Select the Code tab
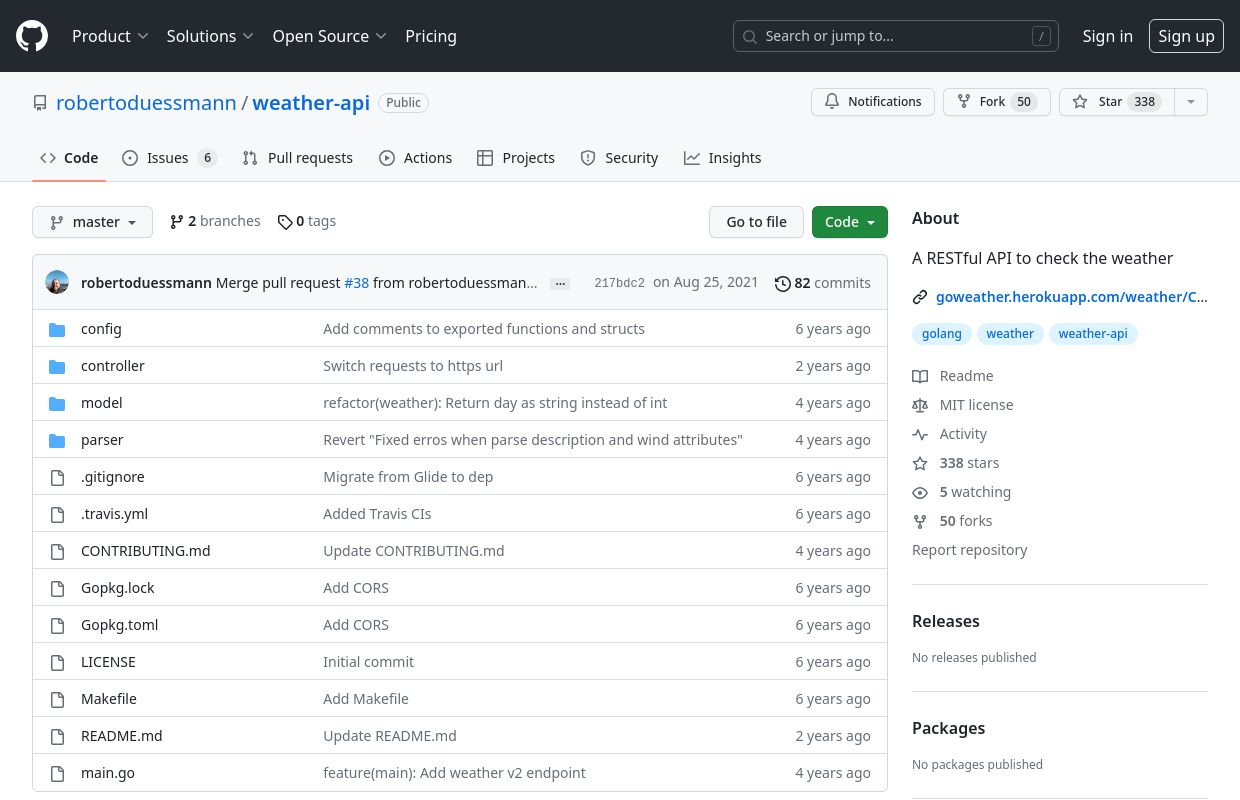The width and height of the screenshot is (1240, 800). point(69,158)
